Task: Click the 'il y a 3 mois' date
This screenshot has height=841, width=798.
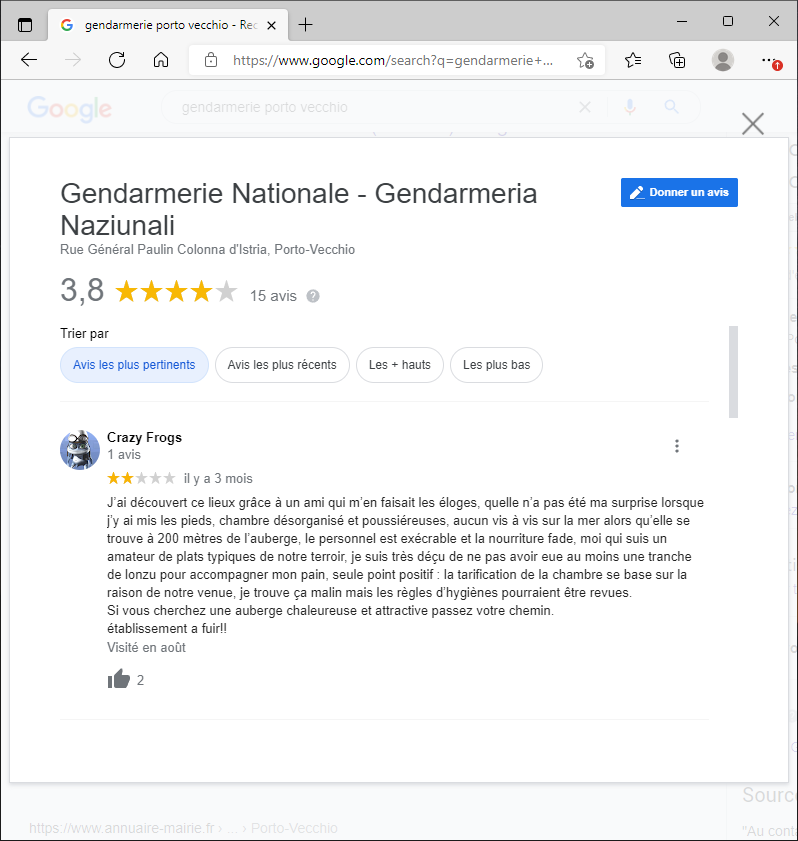Action: pyautogui.click(x=218, y=478)
